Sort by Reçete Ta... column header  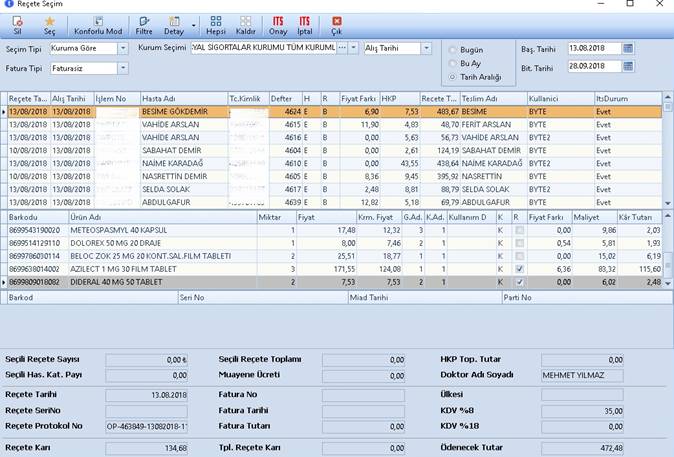(x=29, y=98)
